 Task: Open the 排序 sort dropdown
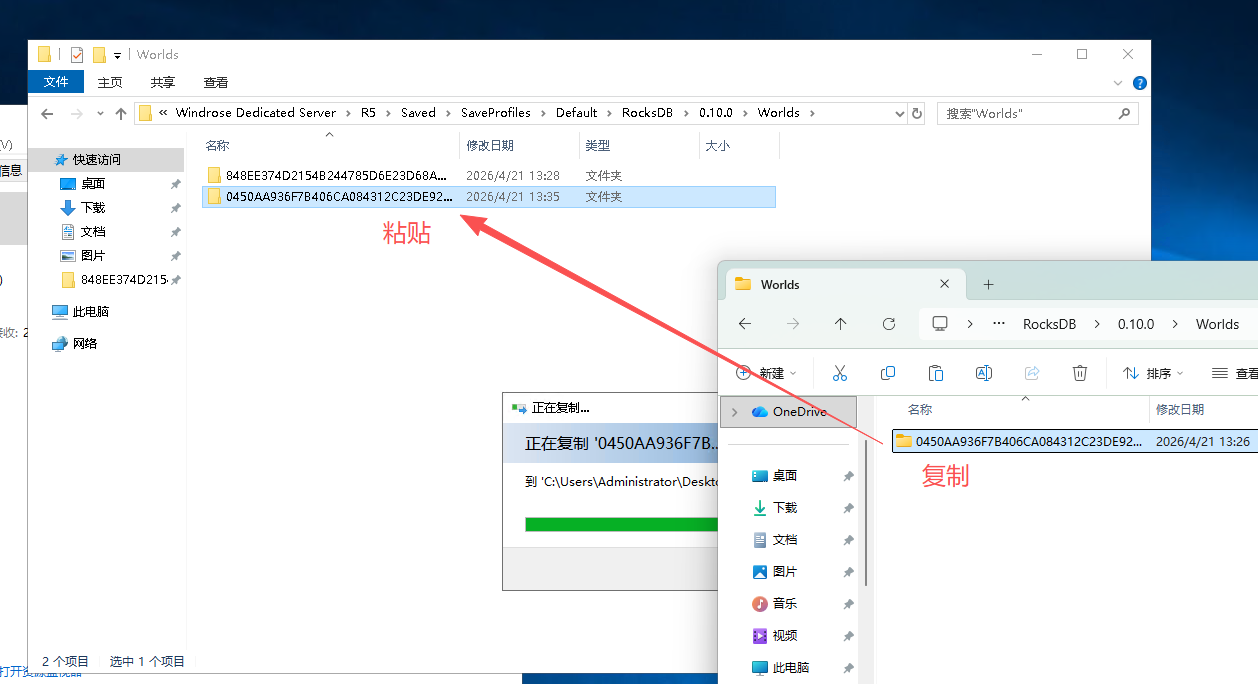[x=1152, y=373]
